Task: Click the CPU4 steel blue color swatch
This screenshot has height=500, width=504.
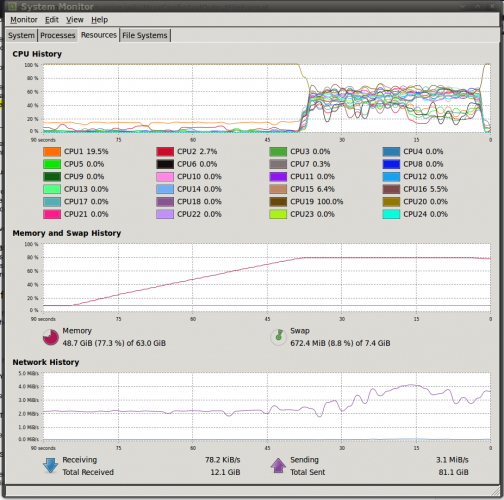Action: [x=391, y=152]
